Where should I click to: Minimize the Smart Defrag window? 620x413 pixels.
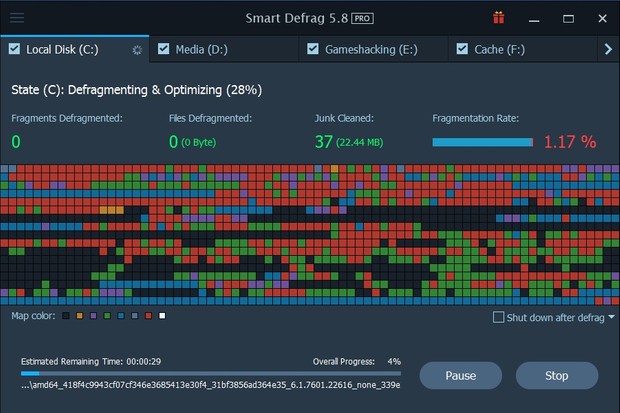[x=534, y=19]
